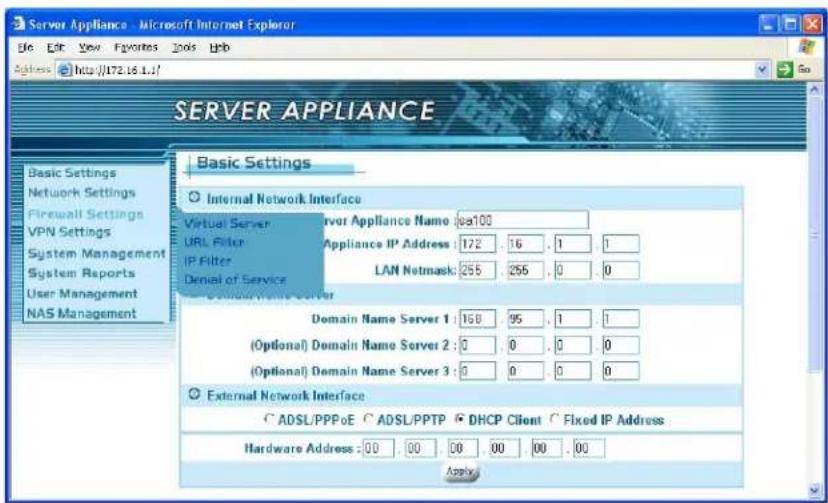
Task: Click scrollbar down arrow
Action: pos(815,491)
